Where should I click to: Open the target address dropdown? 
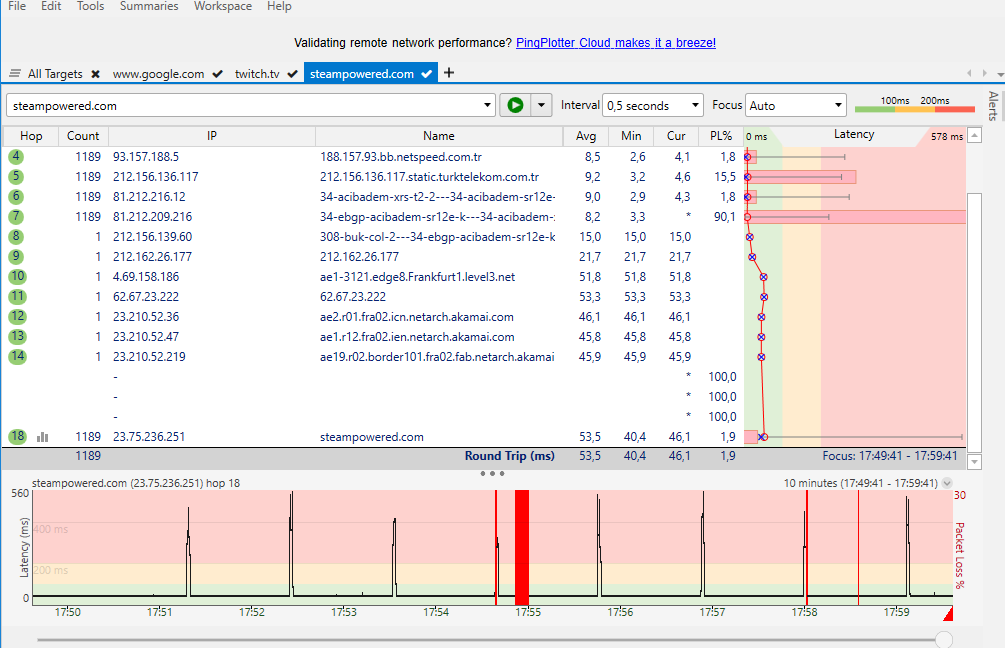488,105
